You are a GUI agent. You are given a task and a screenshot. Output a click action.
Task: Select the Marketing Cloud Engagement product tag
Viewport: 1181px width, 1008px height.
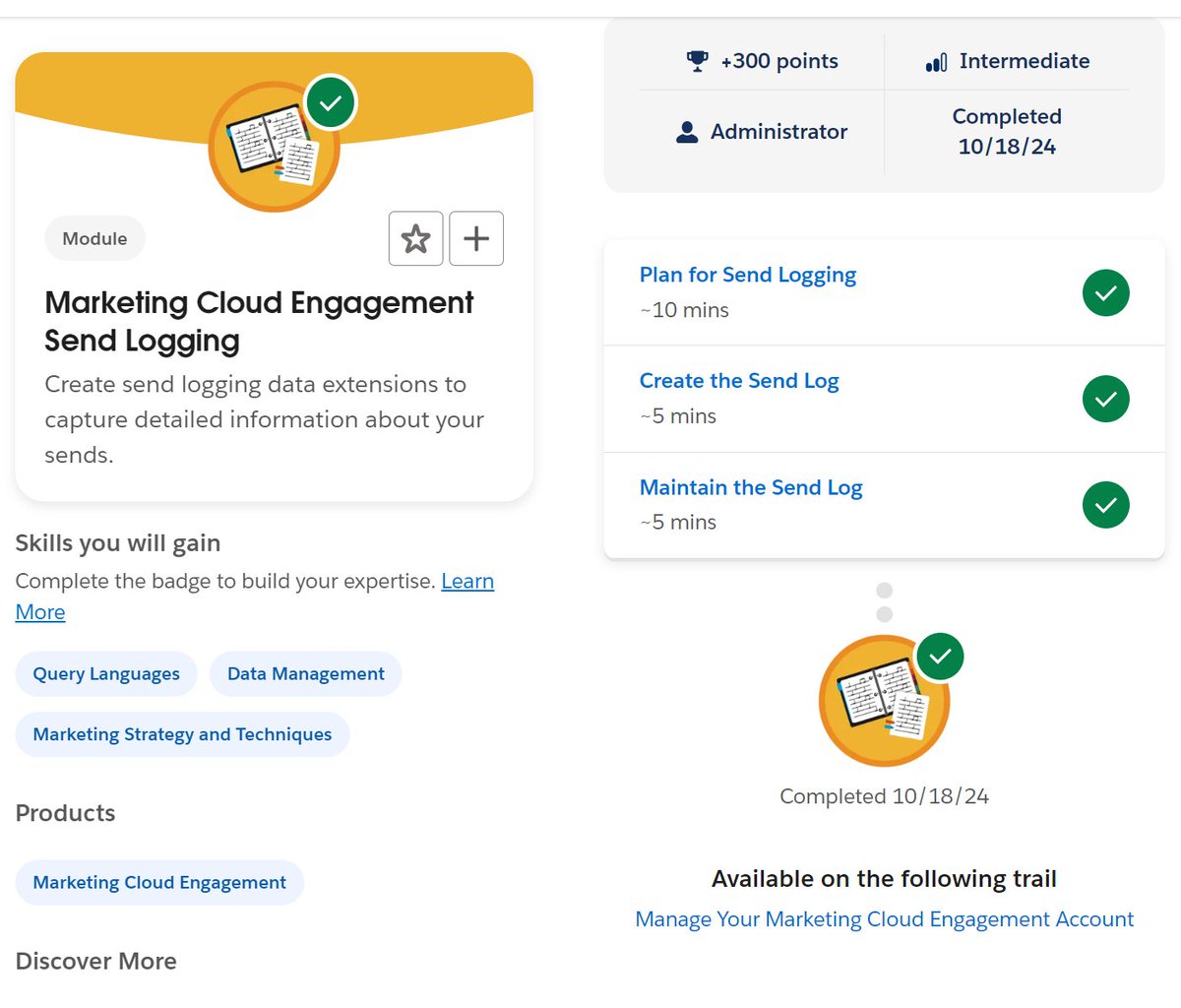[x=159, y=883]
